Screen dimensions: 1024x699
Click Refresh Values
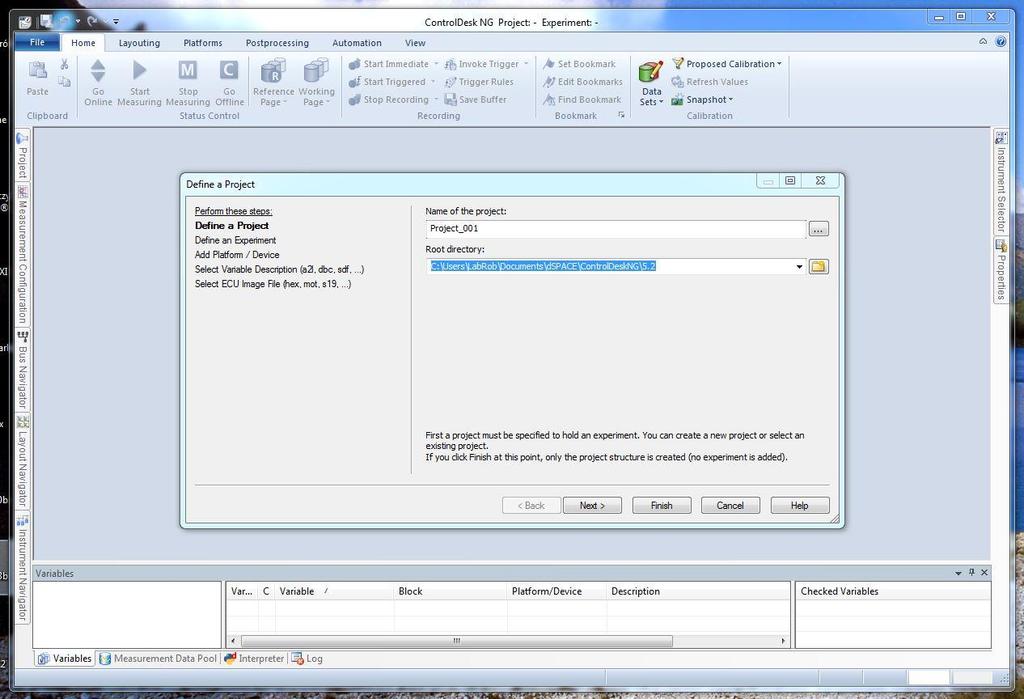point(710,82)
